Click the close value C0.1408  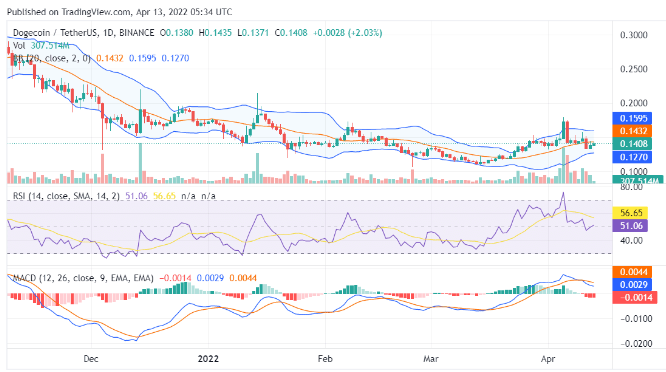tap(291, 33)
